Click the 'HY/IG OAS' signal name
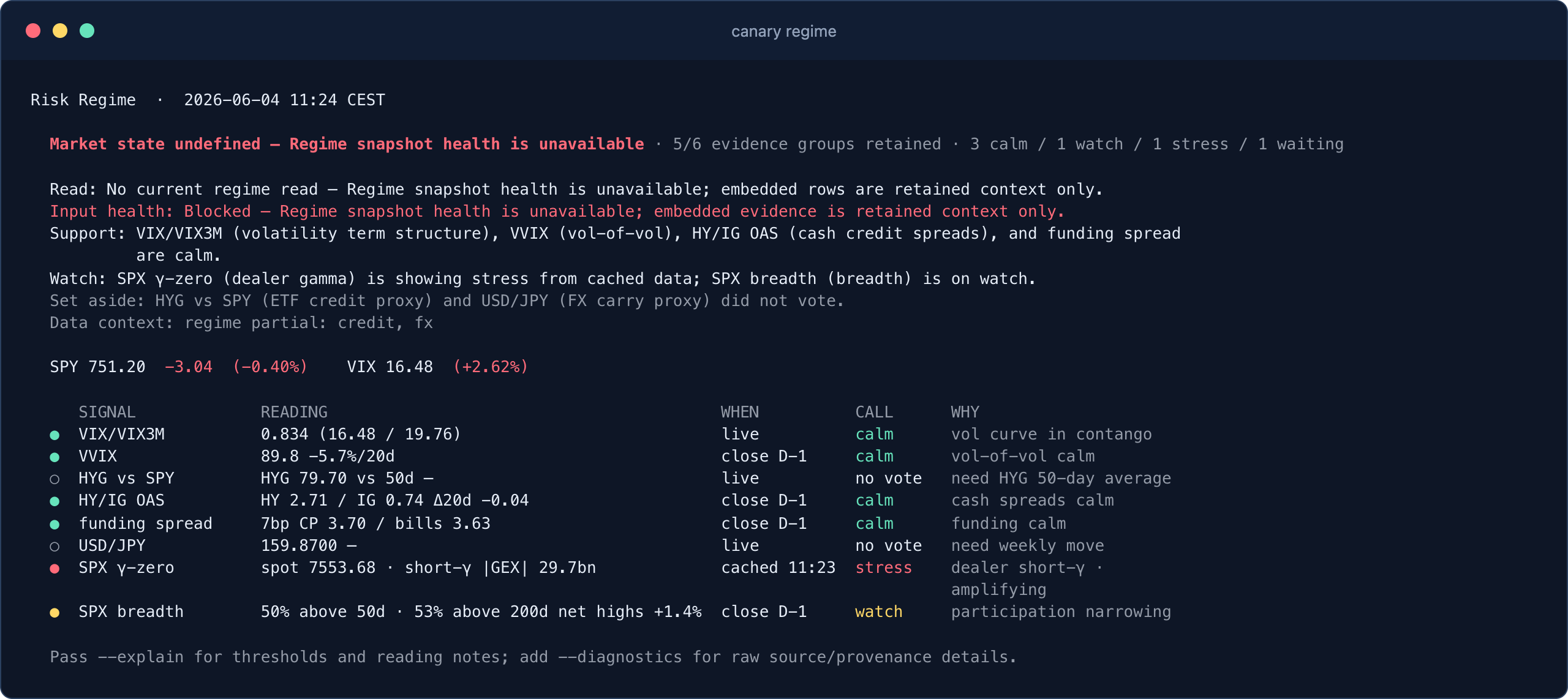The height and width of the screenshot is (699, 1568). pyautogui.click(x=121, y=500)
